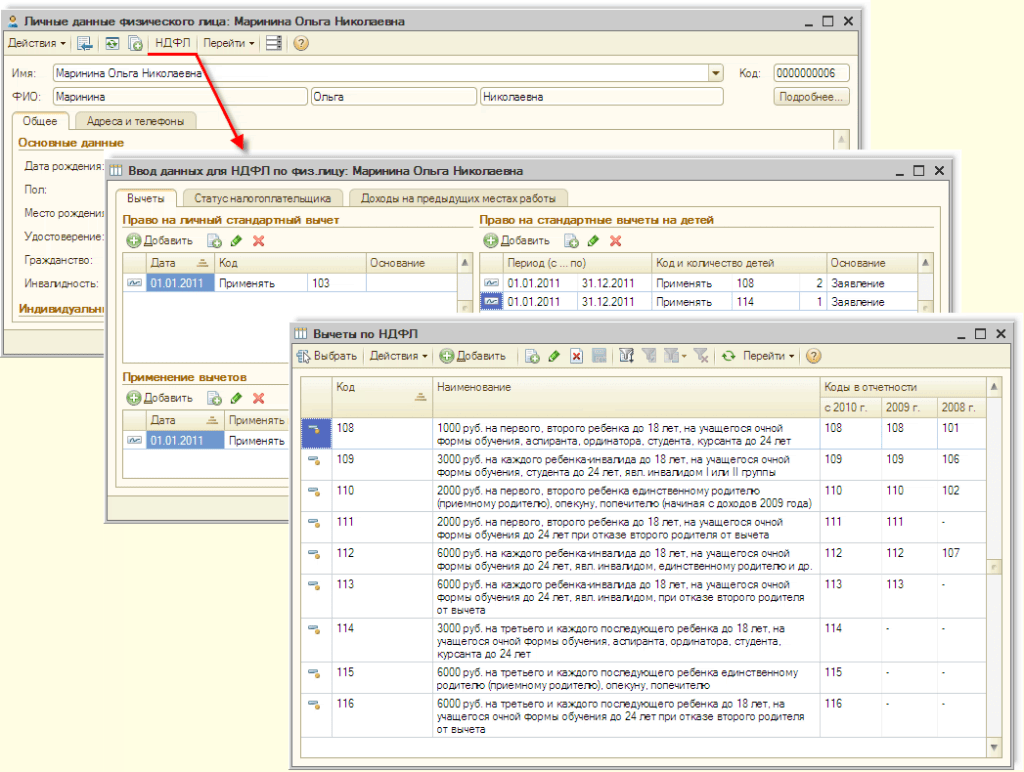The height and width of the screenshot is (772, 1024).
Task: Select the children deduction row with code 114
Action: pos(699,302)
